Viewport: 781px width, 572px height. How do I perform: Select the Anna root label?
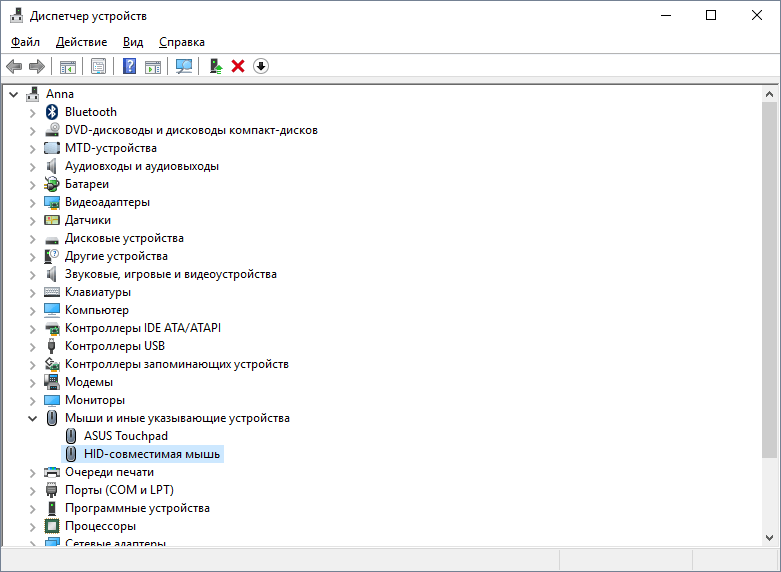click(x=60, y=94)
